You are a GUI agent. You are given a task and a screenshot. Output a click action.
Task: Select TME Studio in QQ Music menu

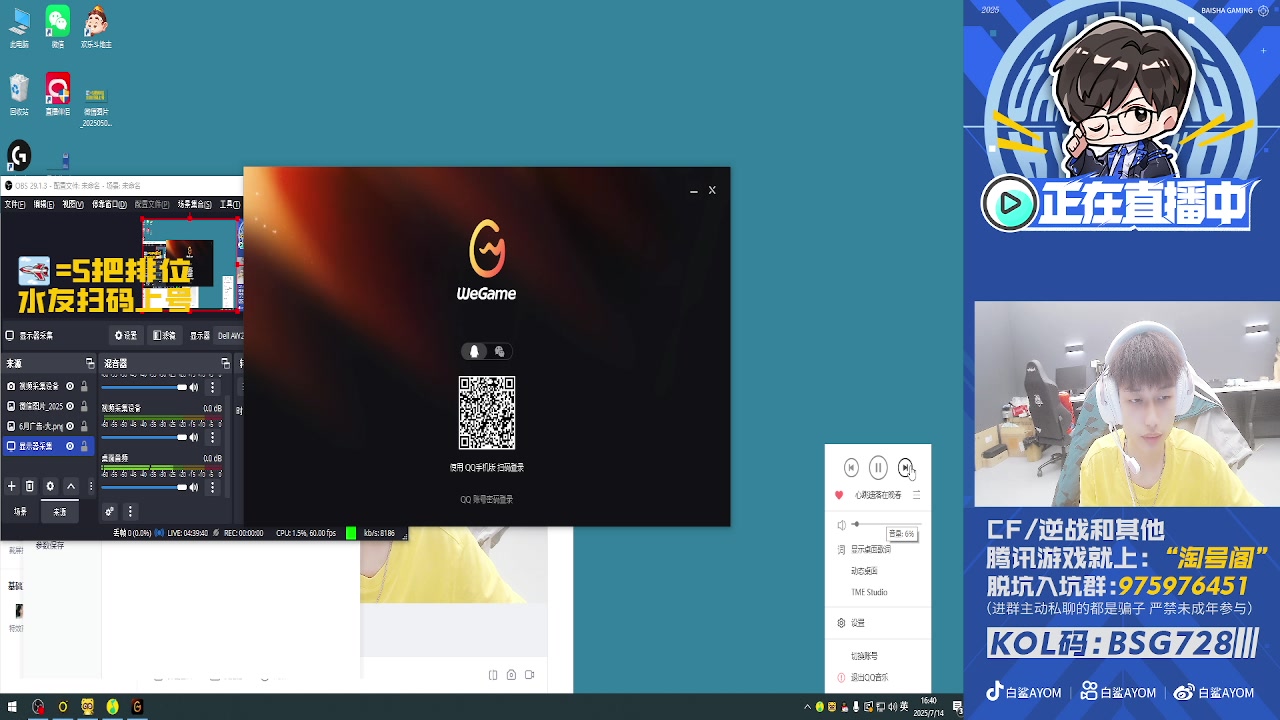[x=869, y=592]
